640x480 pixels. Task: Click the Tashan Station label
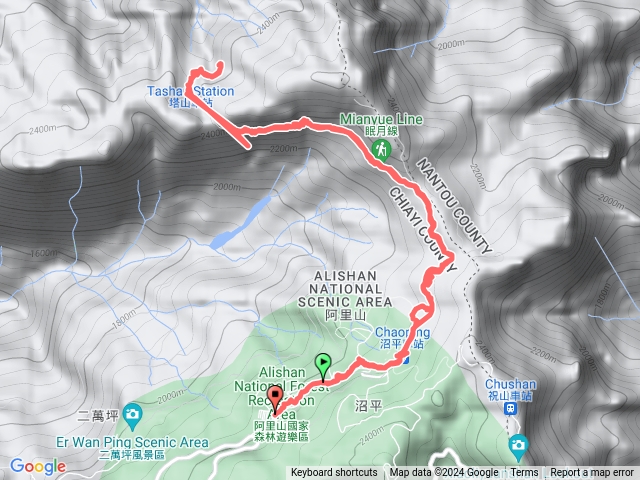[x=191, y=96]
